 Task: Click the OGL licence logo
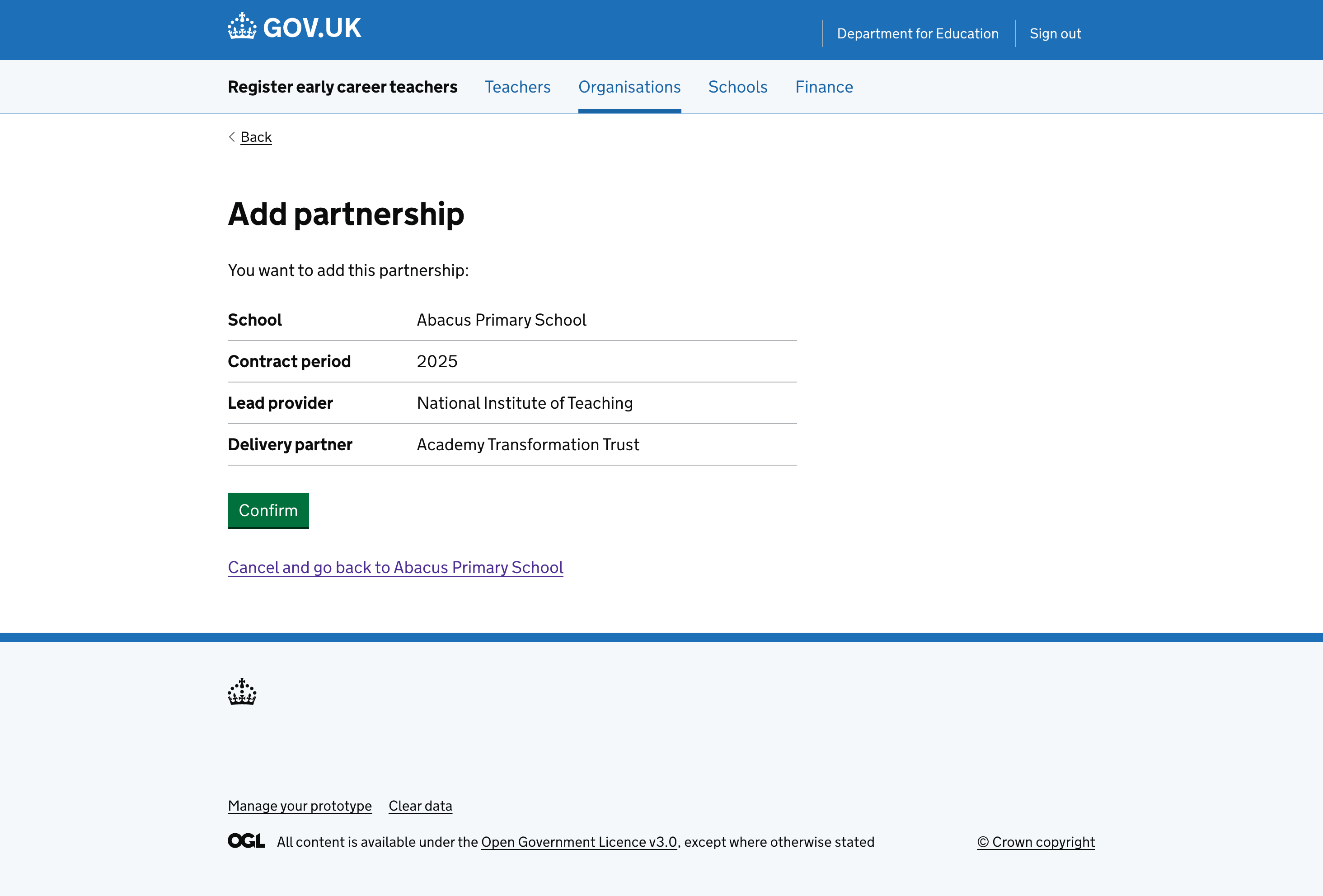(246, 840)
